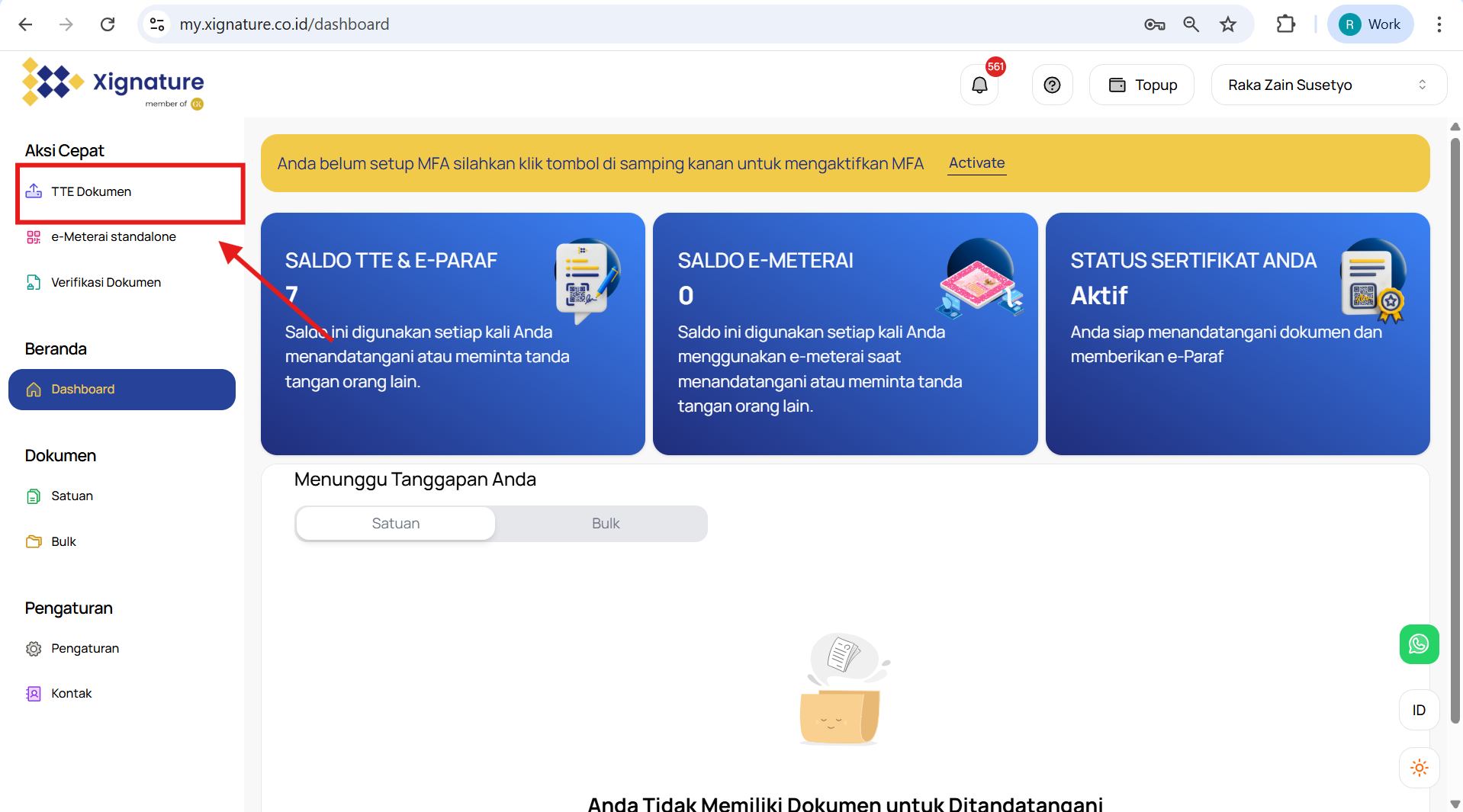Viewport: 1463px width, 812px height.
Task: Open the Chrome three-dot menu
Action: (1439, 24)
